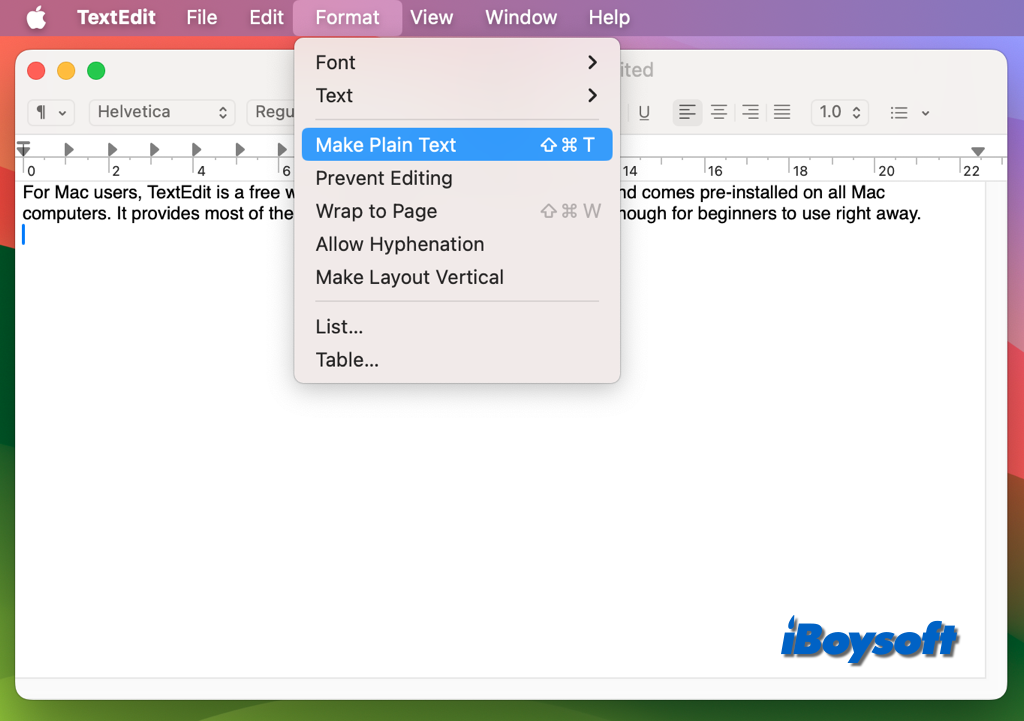The image size is (1024, 721).
Task: Click the Apple logo menu
Action: click(36, 17)
